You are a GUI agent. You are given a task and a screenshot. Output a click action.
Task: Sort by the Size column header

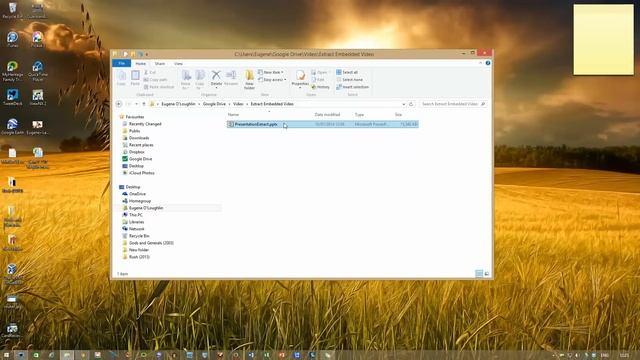coord(398,115)
